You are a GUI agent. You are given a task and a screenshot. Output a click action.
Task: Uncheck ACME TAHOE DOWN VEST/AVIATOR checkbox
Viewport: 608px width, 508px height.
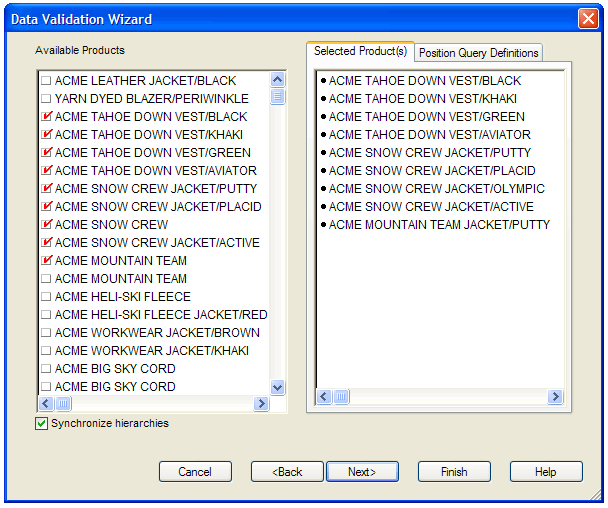(x=46, y=170)
